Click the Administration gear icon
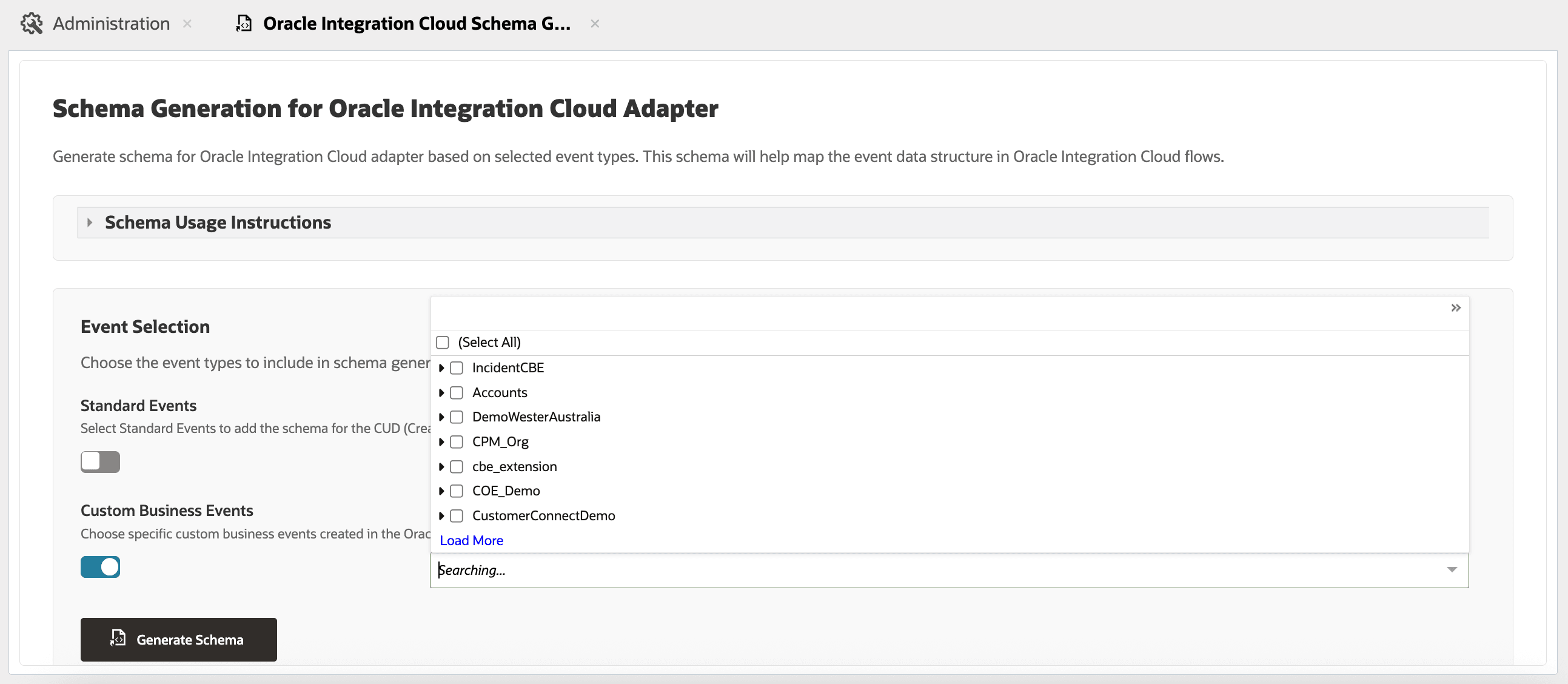The image size is (1568, 684). (31, 24)
